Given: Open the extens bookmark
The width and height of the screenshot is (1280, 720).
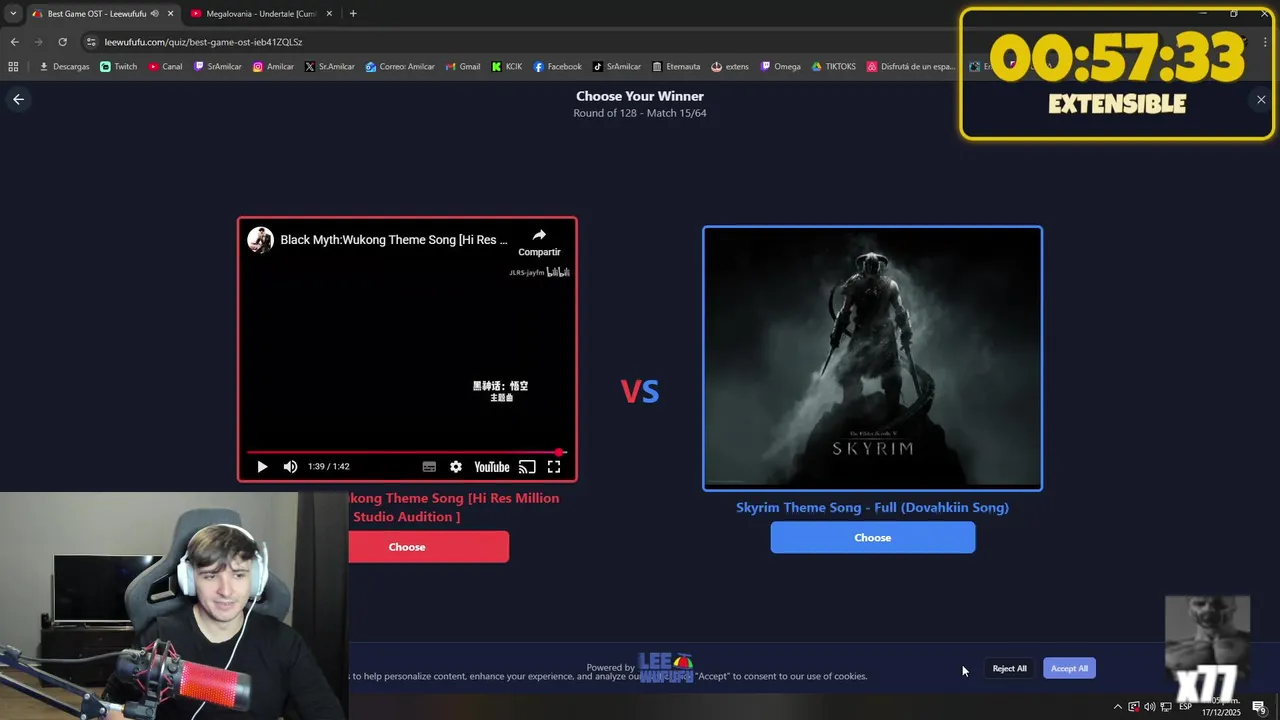Looking at the screenshot, I should [x=730, y=67].
